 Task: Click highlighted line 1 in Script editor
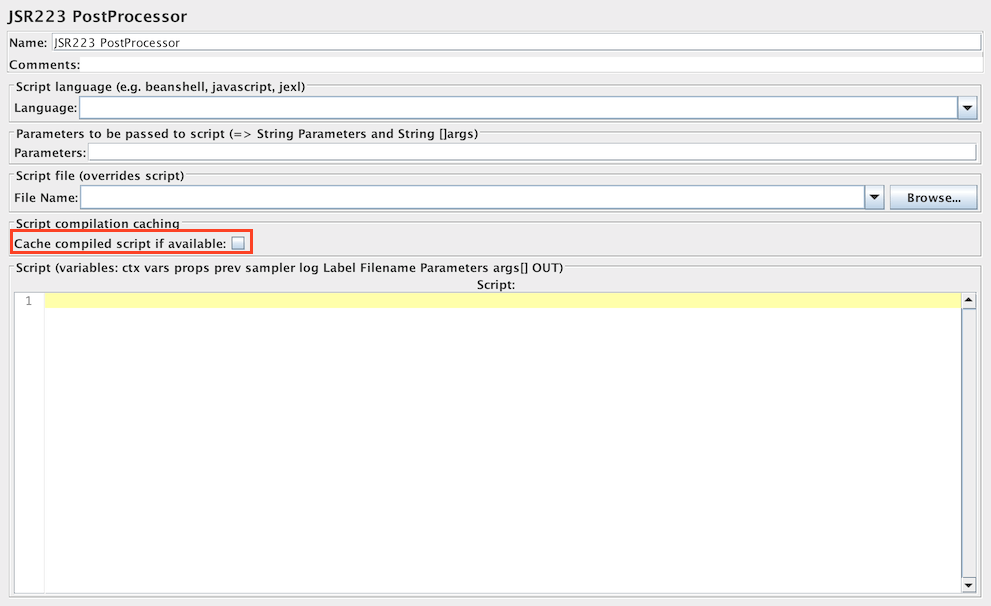(502, 301)
